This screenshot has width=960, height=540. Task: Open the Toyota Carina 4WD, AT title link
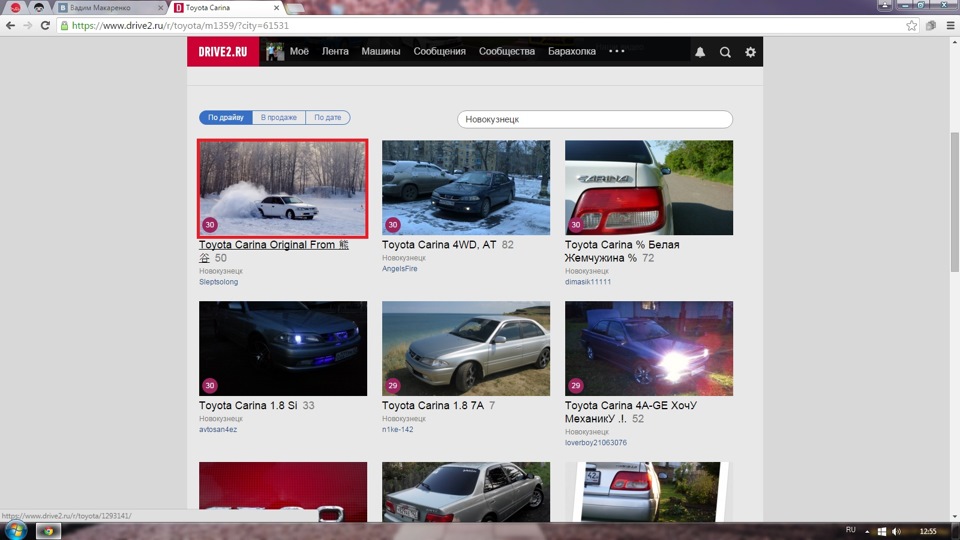[x=439, y=244]
